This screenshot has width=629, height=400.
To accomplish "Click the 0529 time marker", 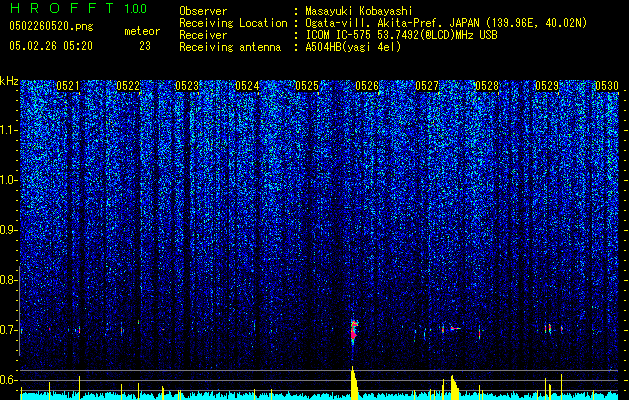I will pyautogui.click(x=547, y=86).
